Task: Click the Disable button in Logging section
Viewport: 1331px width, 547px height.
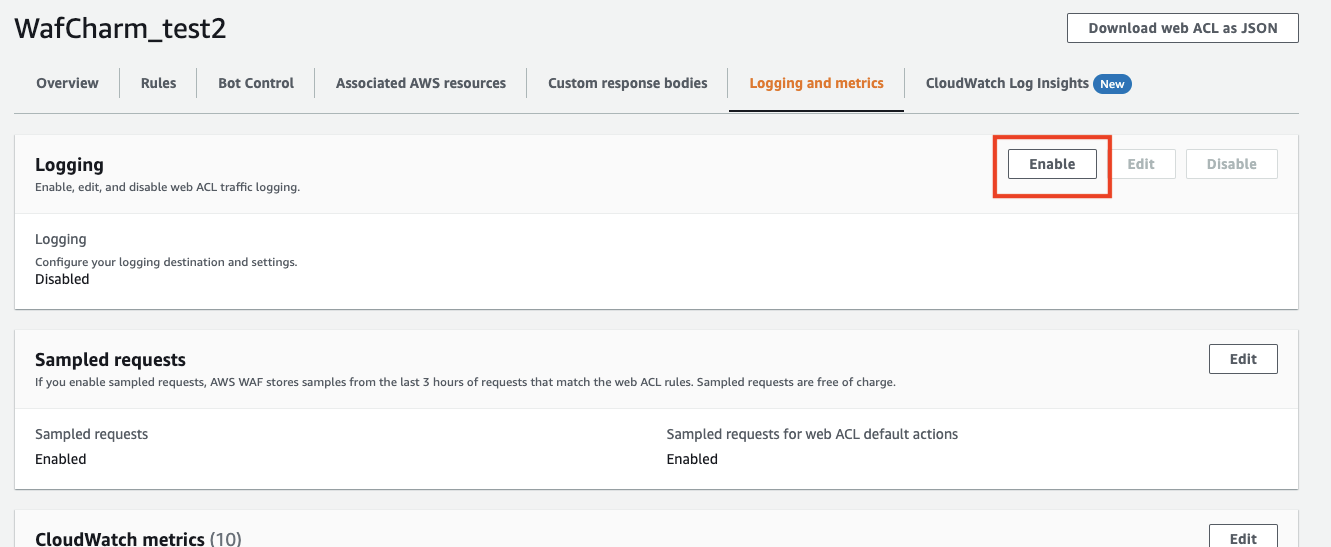Action: (x=1231, y=164)
